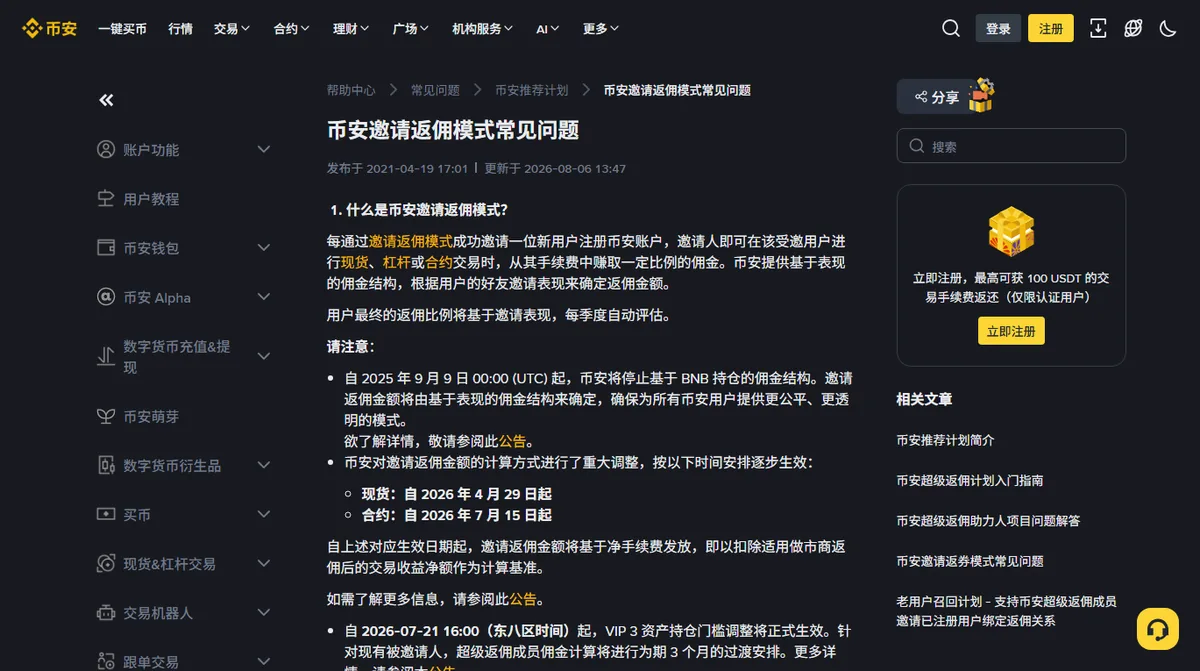Go to 行情 in top menu

181,29
